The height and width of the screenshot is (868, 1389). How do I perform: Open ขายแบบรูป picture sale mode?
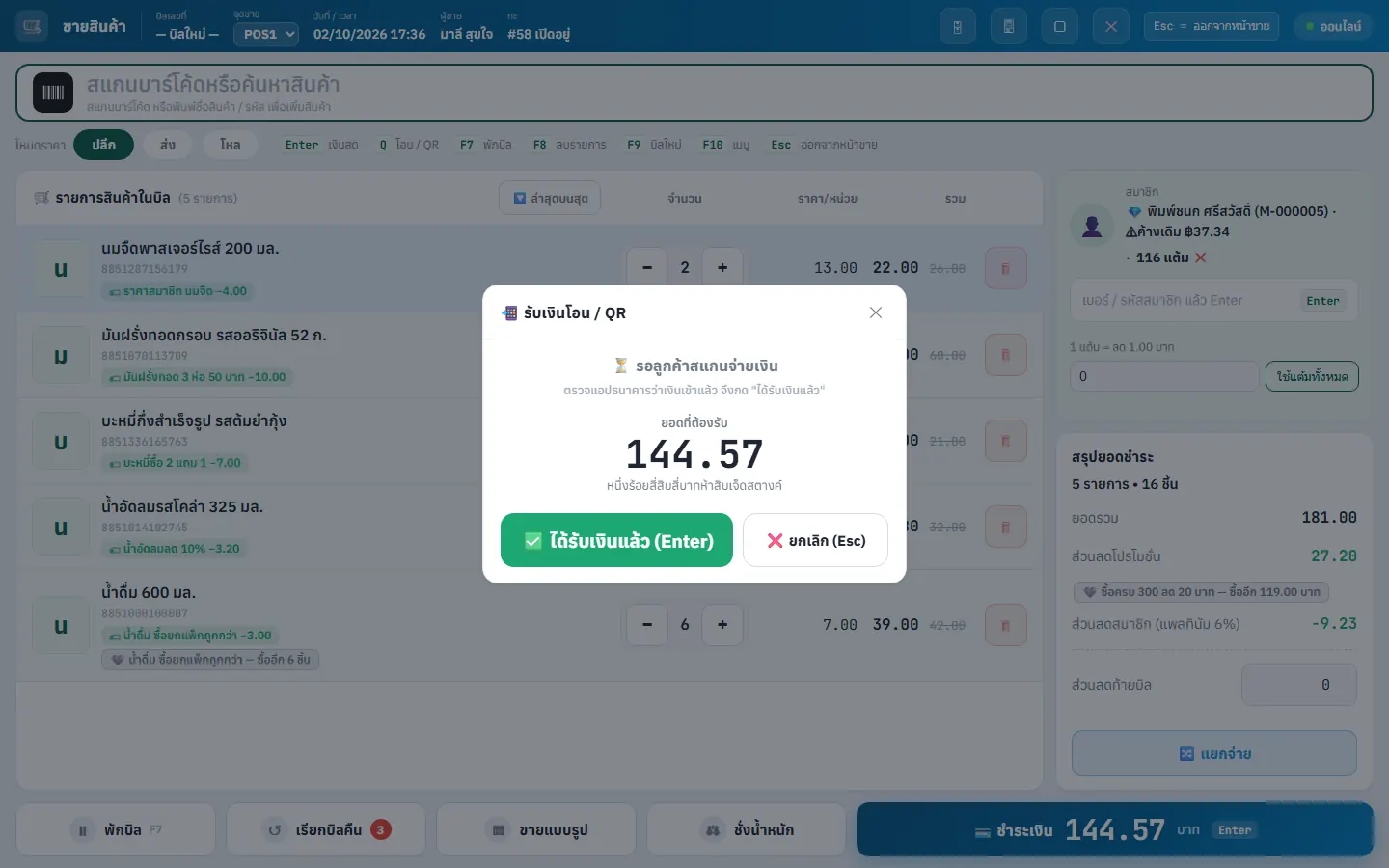point(536,829)
